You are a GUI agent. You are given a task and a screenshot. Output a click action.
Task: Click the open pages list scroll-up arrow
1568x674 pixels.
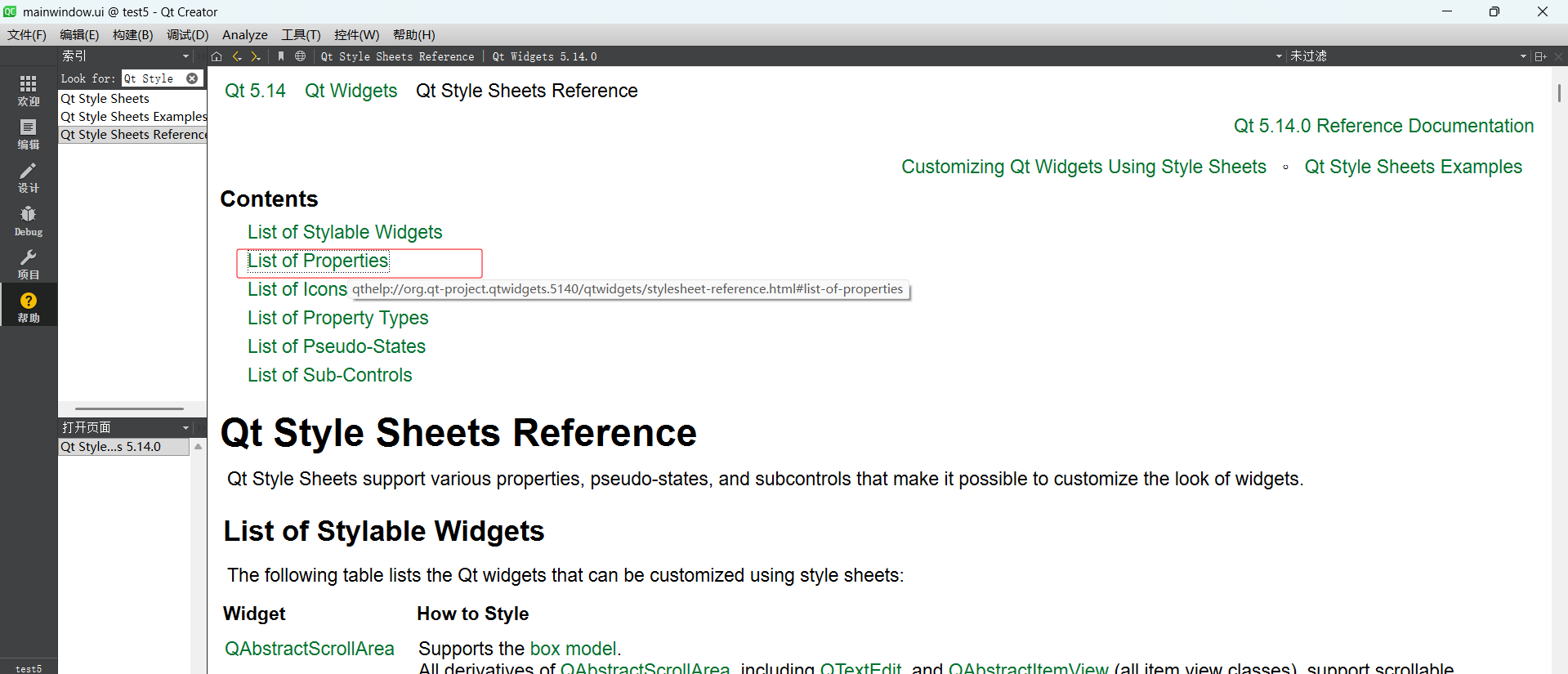[198, 447]
